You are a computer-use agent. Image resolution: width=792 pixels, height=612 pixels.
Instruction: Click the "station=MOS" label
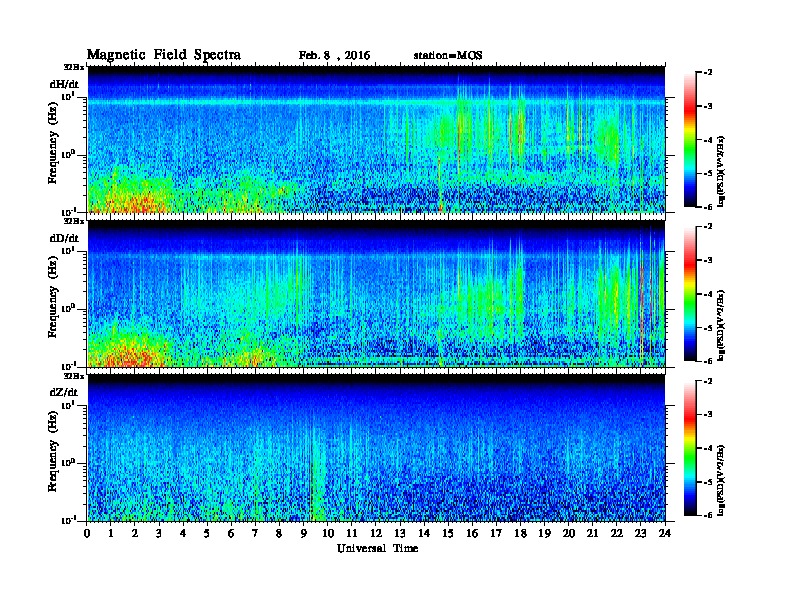[x=448, y=56]
